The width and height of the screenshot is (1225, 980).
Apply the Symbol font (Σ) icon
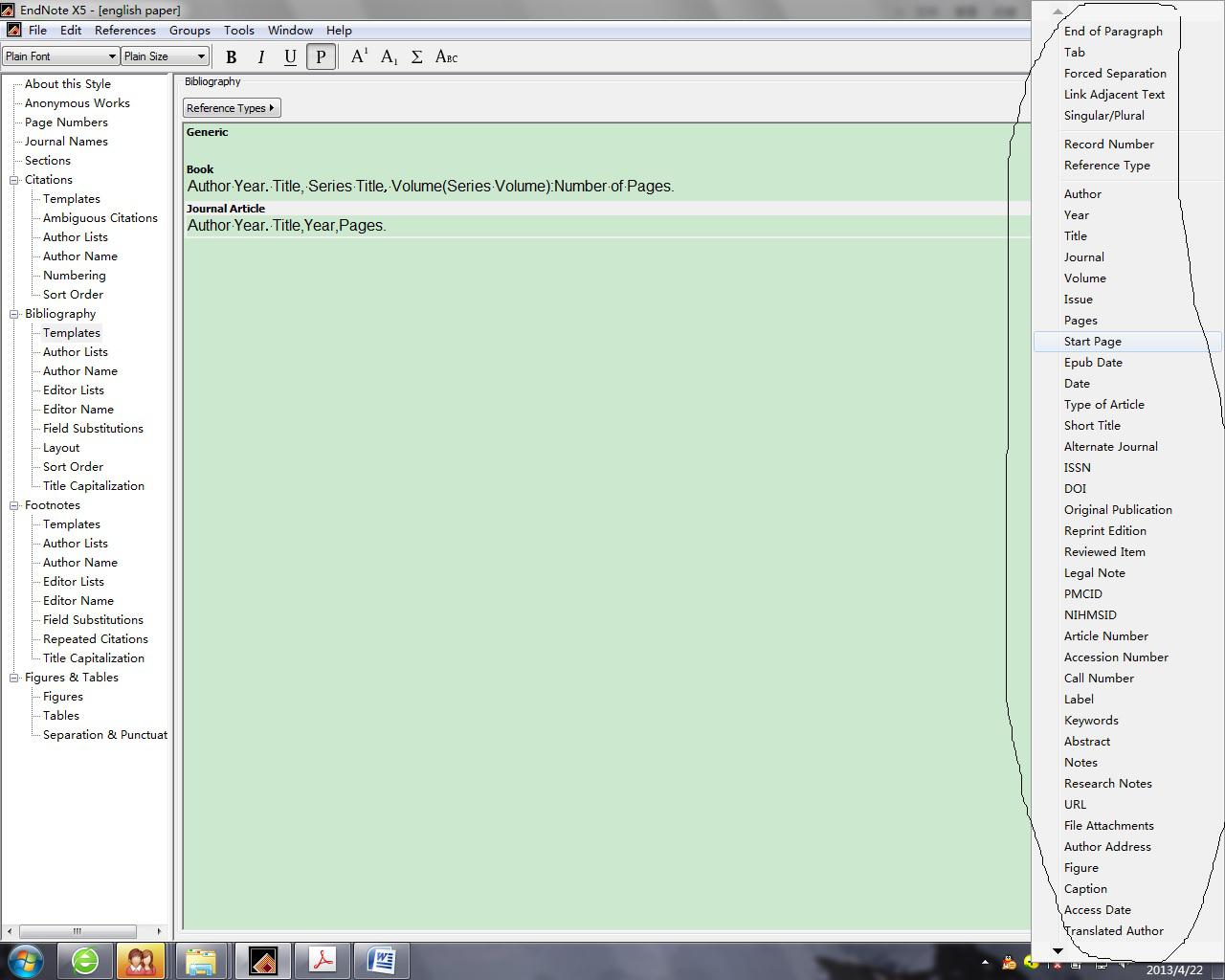417,56
